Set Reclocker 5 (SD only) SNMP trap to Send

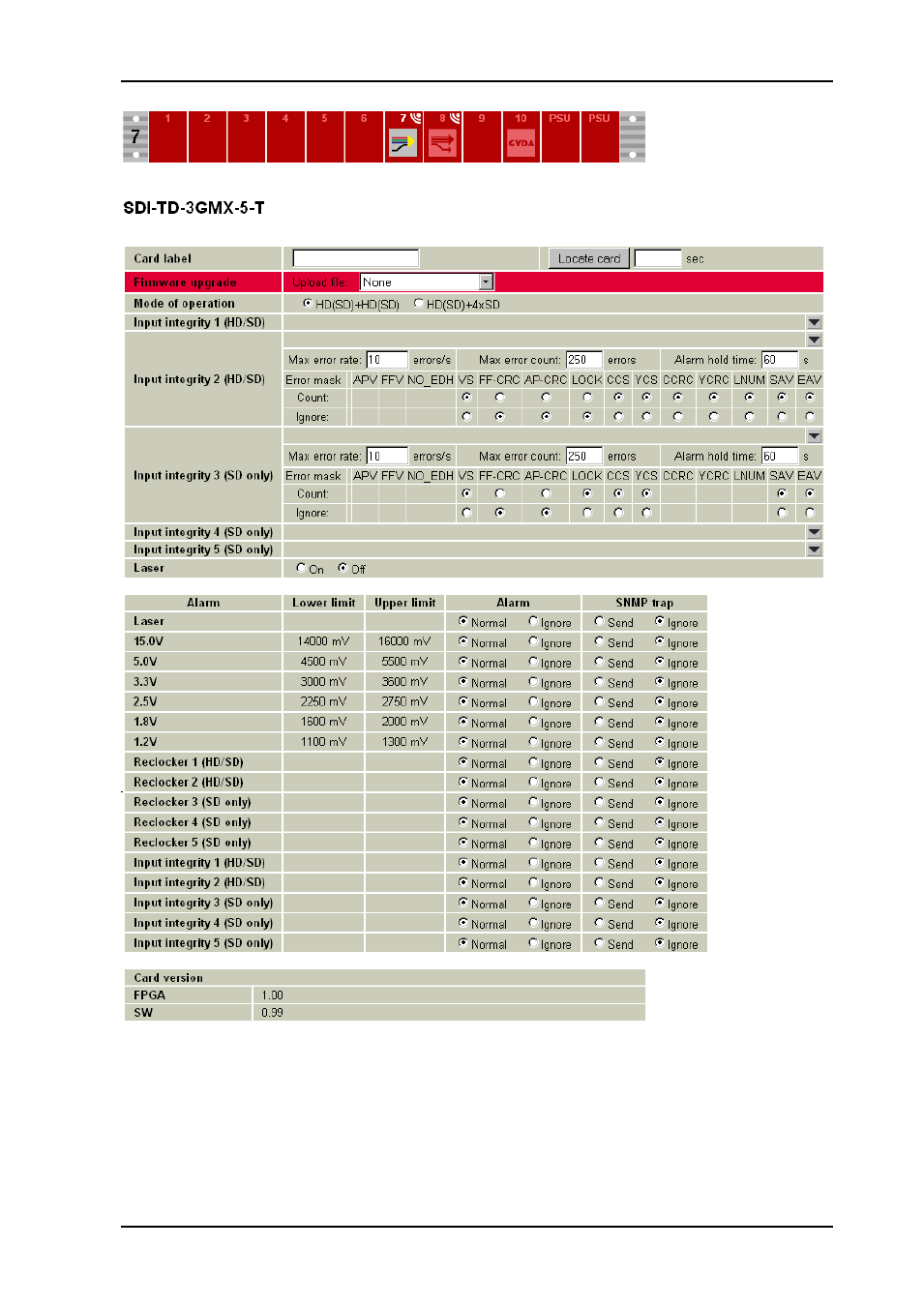pos(600,843)
